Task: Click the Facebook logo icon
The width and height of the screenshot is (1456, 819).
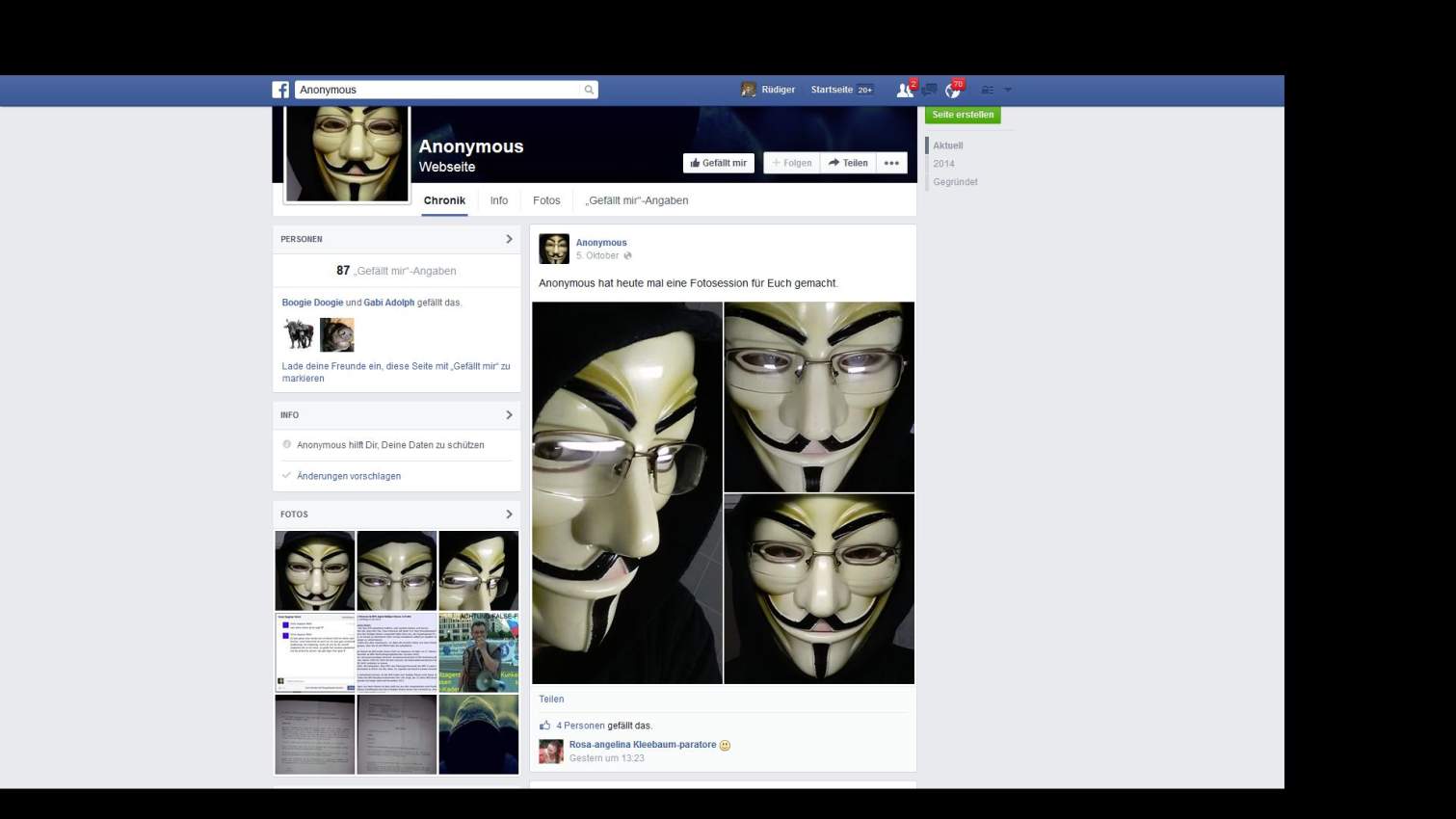Action: tap(280, 90)
